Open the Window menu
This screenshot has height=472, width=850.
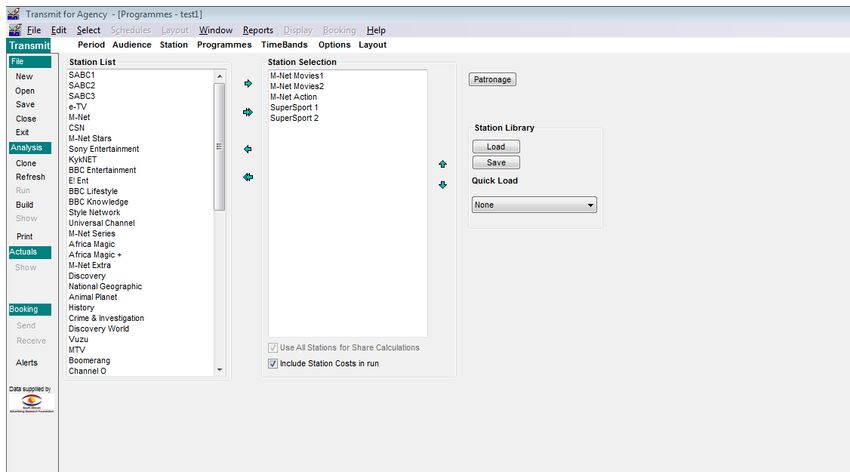coord(215,30)
